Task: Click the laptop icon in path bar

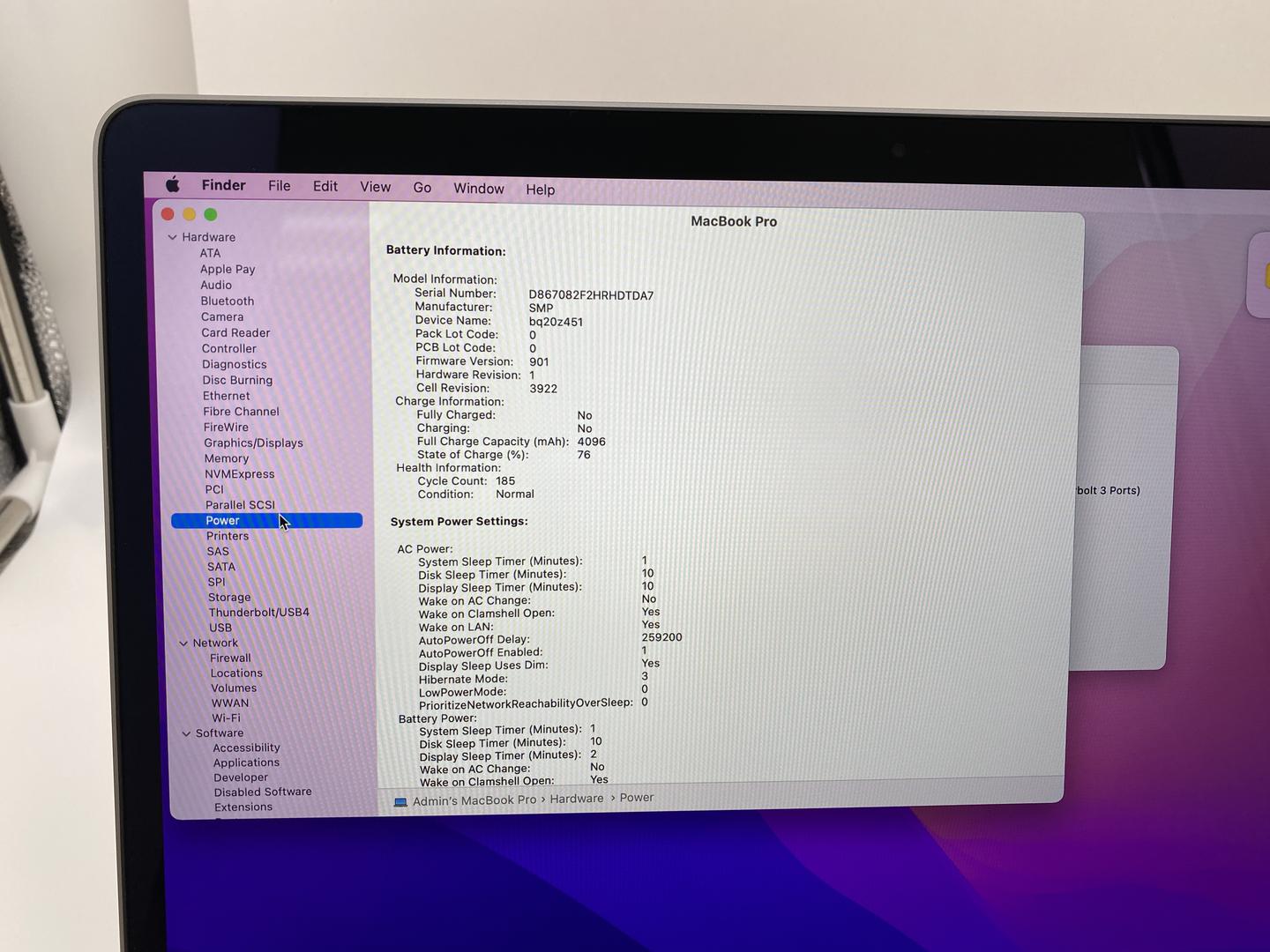Action: [x=400, y=801]
